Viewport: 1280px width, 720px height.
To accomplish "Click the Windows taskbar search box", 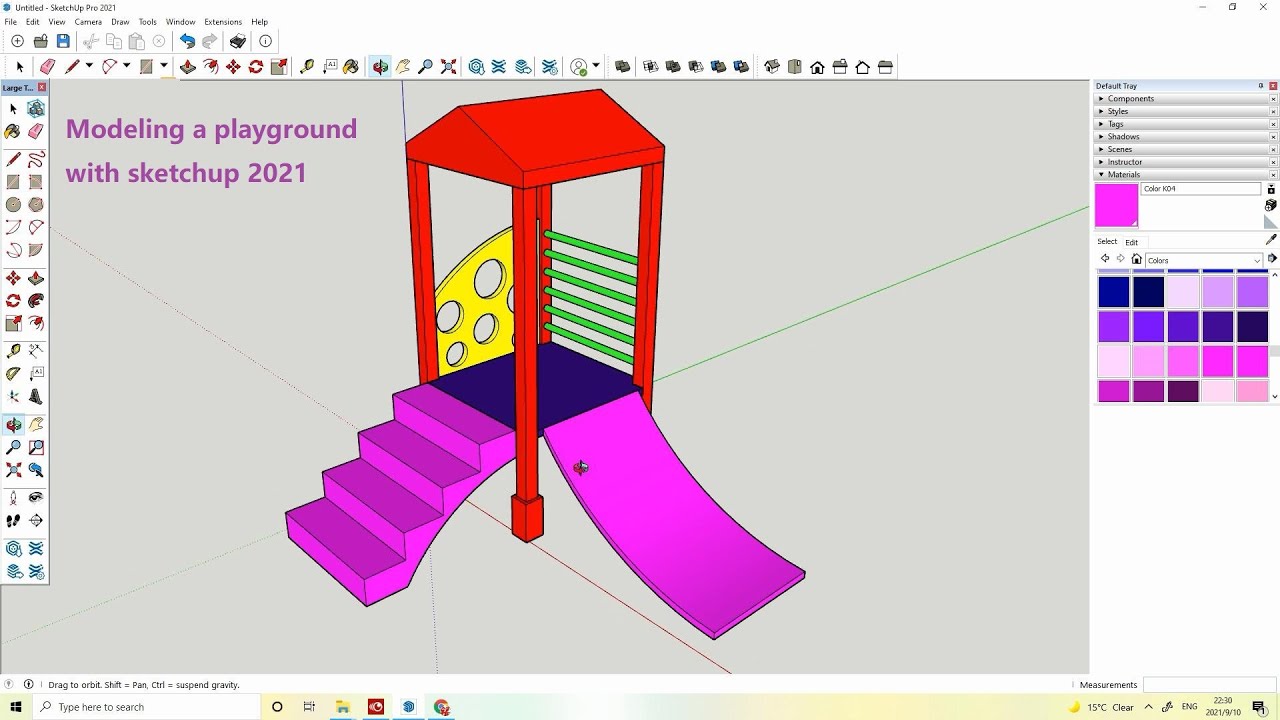I will [x=146, y=707].
